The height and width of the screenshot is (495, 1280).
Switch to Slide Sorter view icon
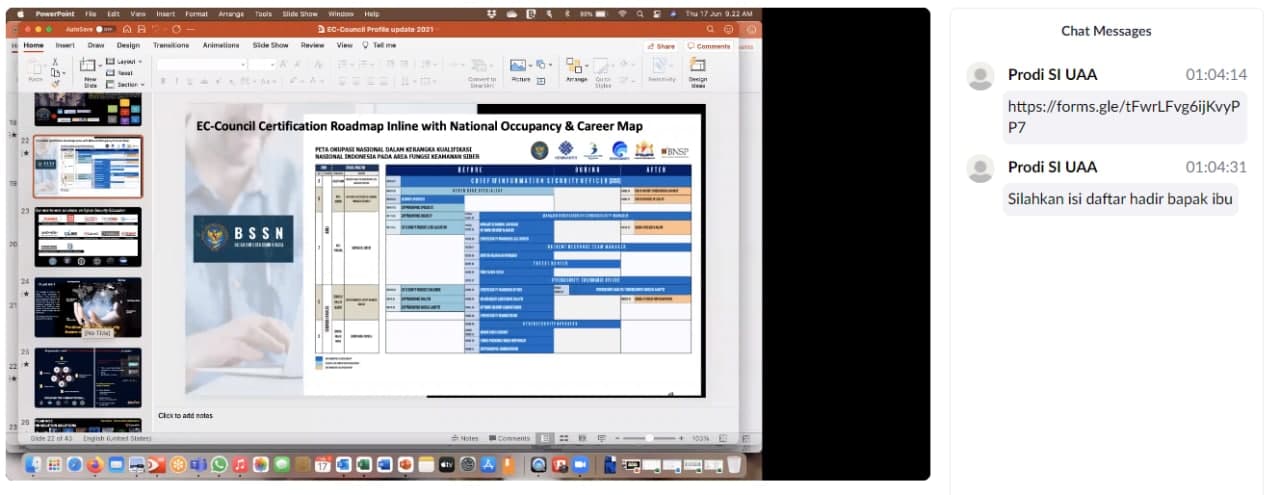tap(564, 438)
